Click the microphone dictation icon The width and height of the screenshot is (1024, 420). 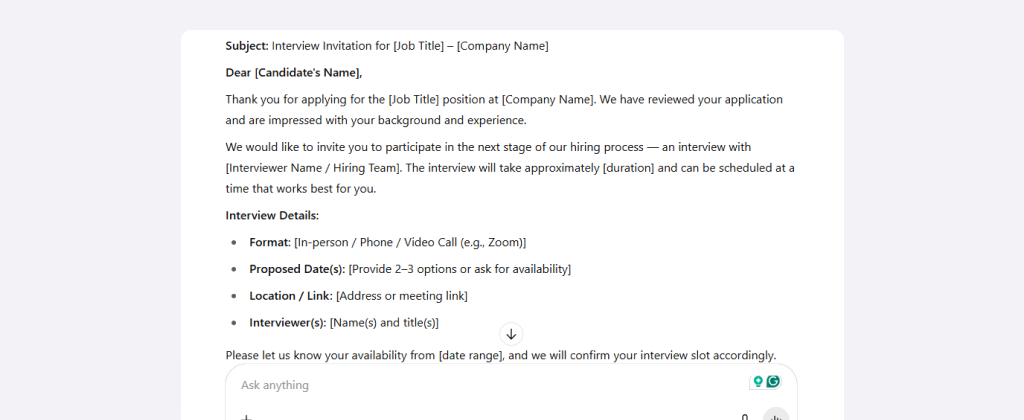click(744, 417)
